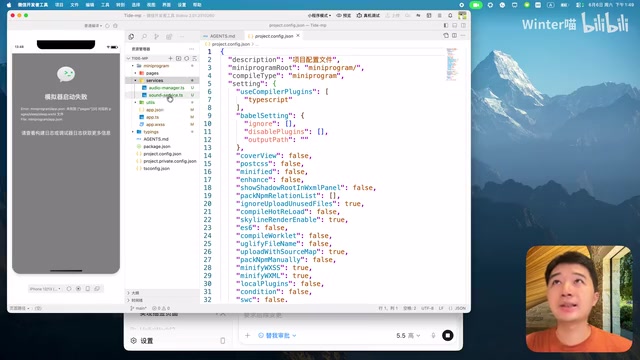
Task: Click the refresh explorer icon
Action: pos(187,58)
